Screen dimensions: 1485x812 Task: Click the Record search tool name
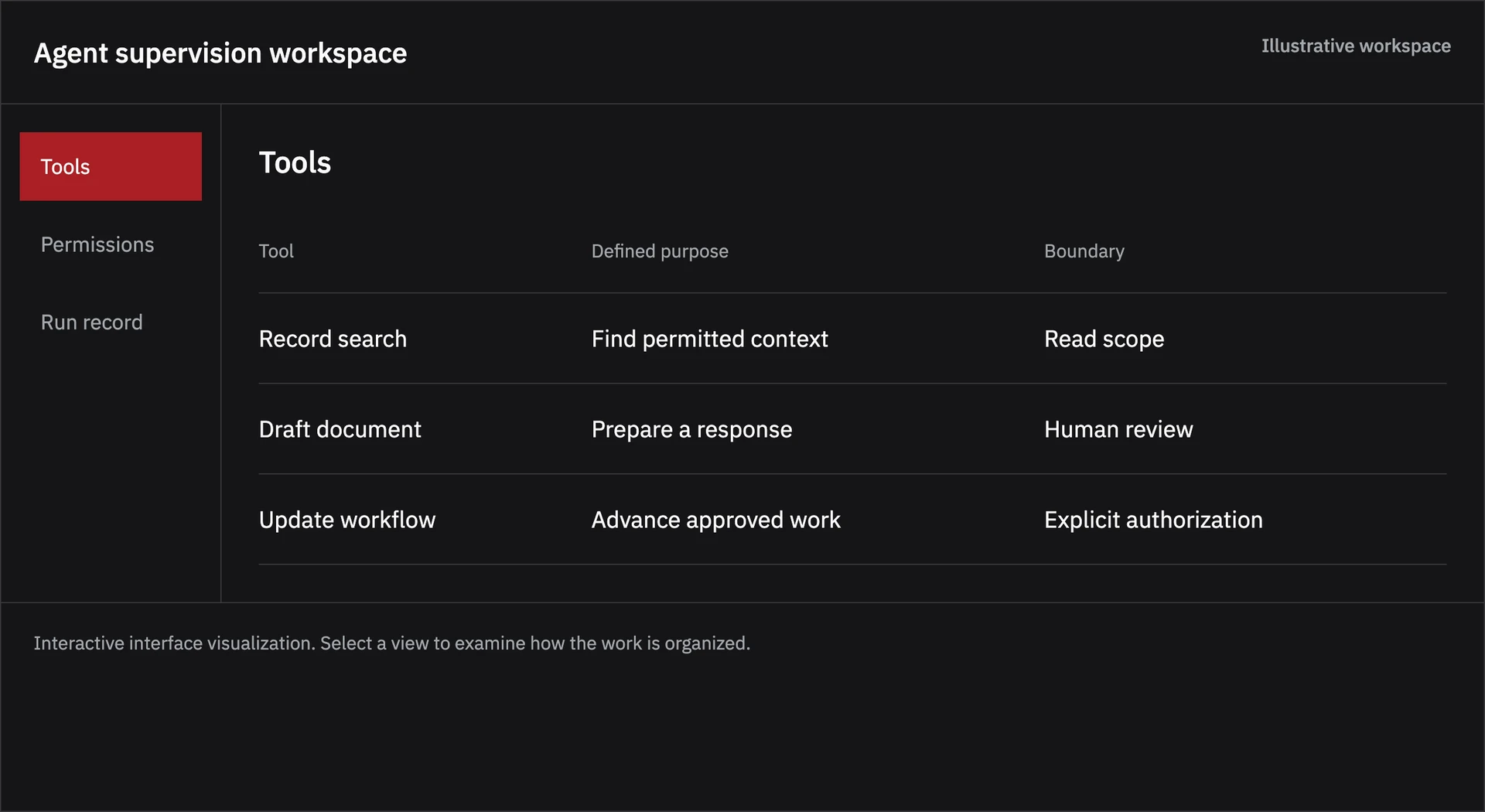coord(333,339)
